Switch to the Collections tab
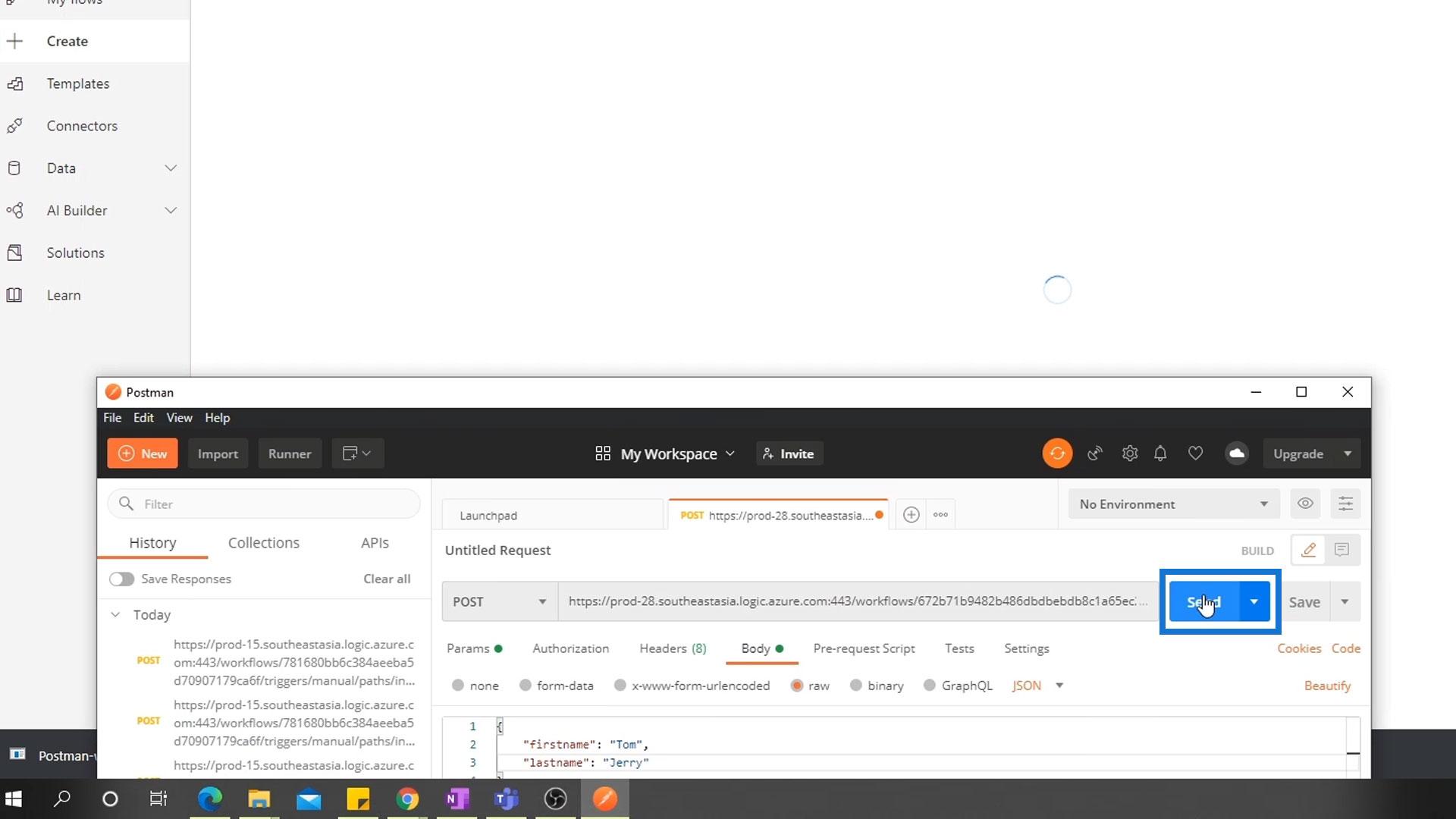 [x=263, y=543]
